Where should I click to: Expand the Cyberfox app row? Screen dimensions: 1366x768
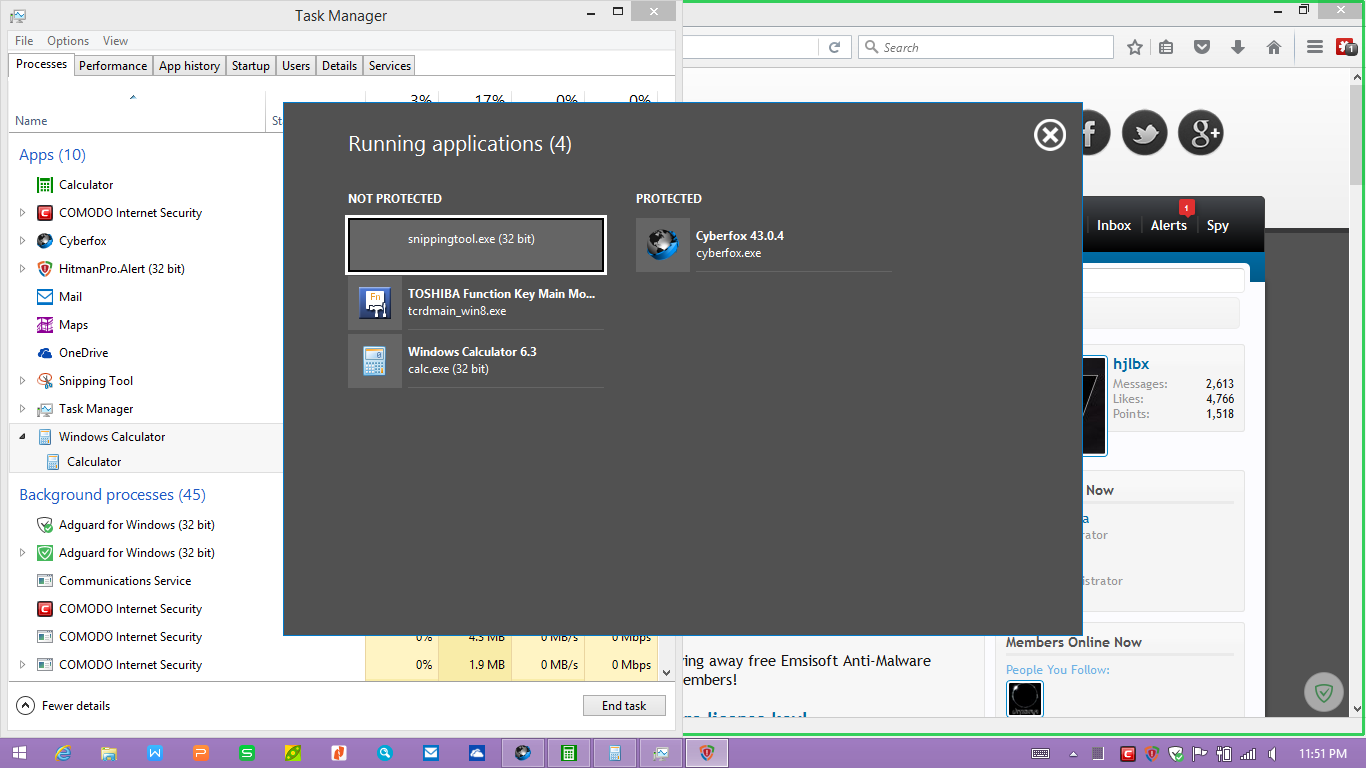(23, 241)
